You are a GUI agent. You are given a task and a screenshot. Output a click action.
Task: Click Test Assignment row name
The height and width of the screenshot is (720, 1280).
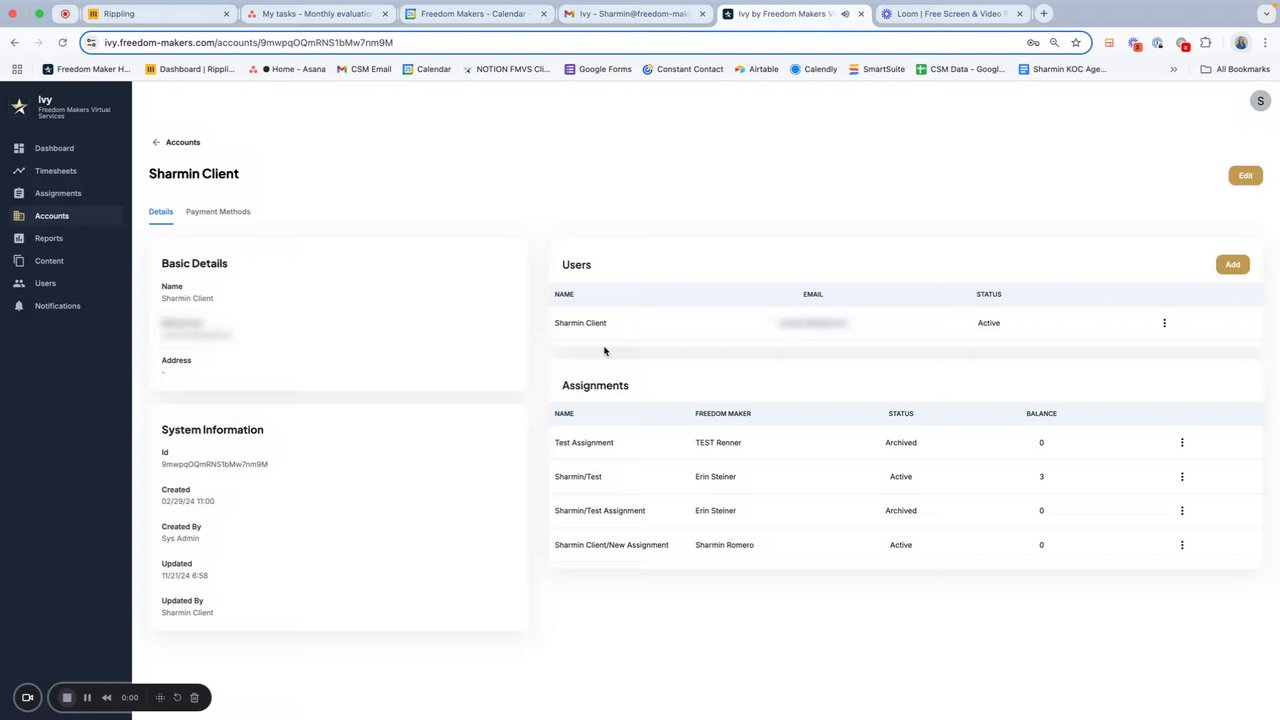[x=584, y=442]
